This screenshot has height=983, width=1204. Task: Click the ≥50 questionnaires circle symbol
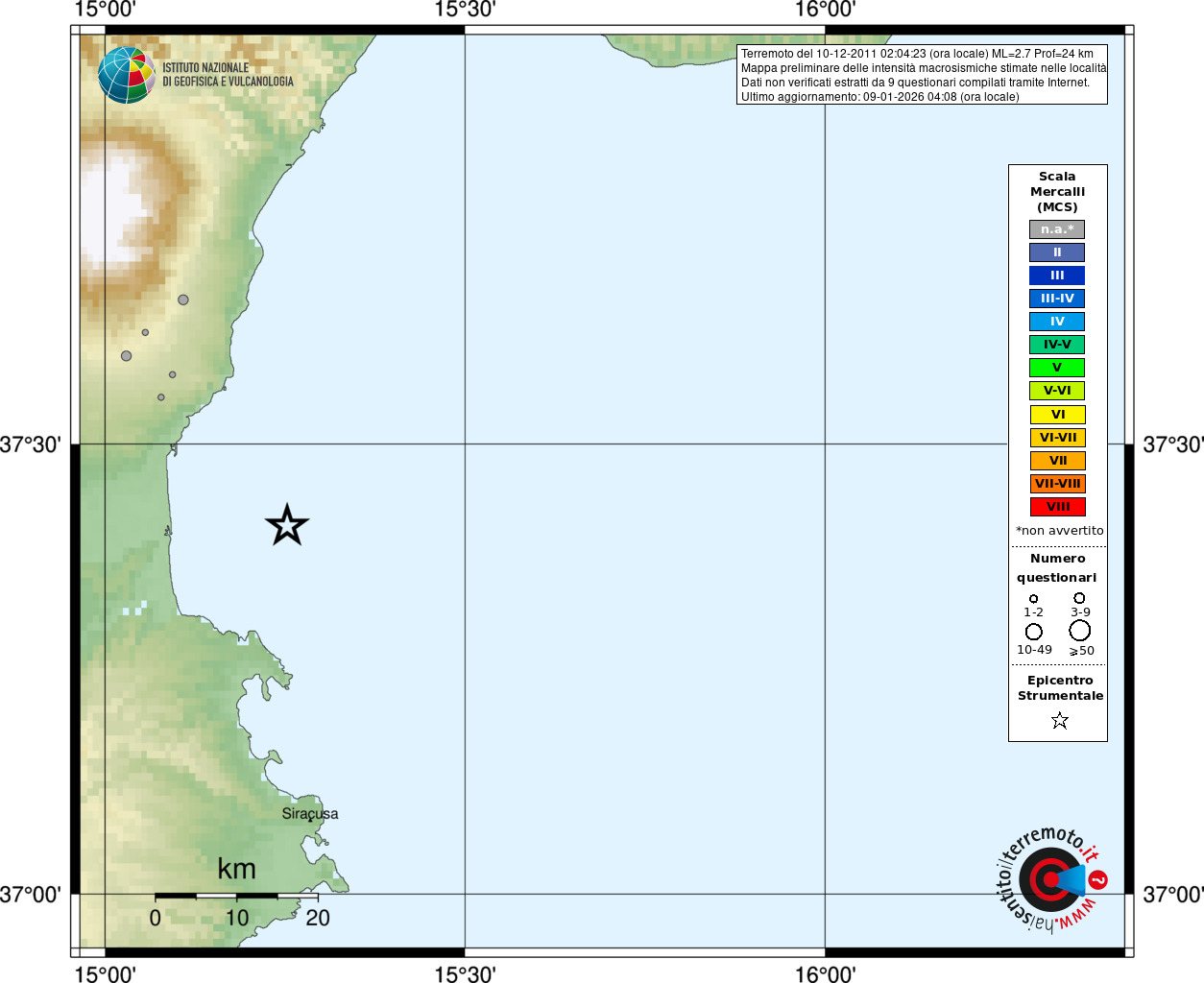[x=1080, y=631]
